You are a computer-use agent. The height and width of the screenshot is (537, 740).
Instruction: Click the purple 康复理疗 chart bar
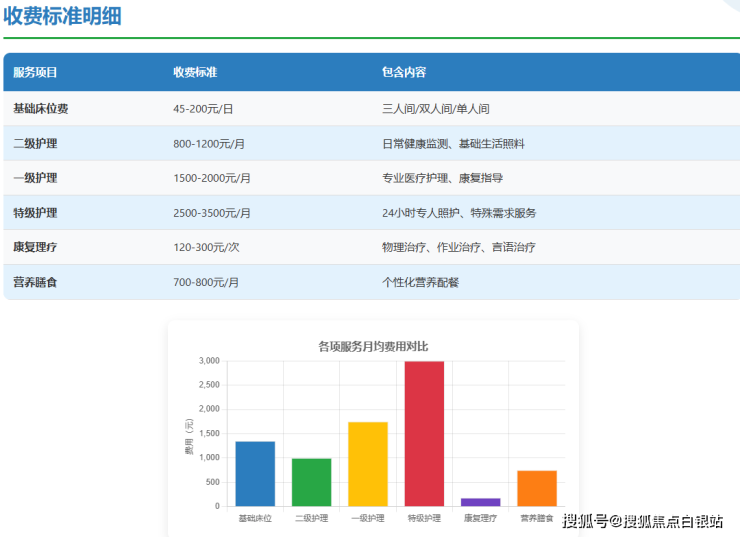481,502
